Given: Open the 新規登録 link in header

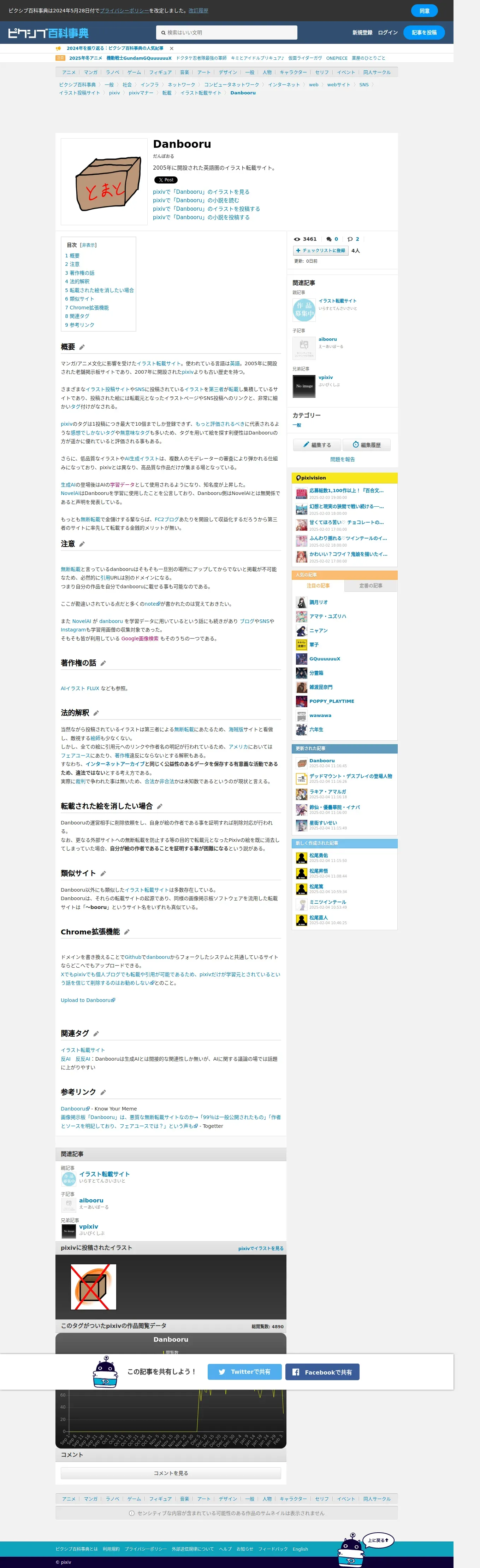Looking at the screenshot, I should click(362, 33).
